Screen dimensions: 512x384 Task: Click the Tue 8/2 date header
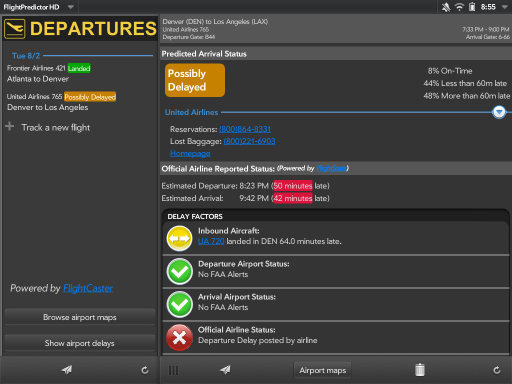coord(26,56)
